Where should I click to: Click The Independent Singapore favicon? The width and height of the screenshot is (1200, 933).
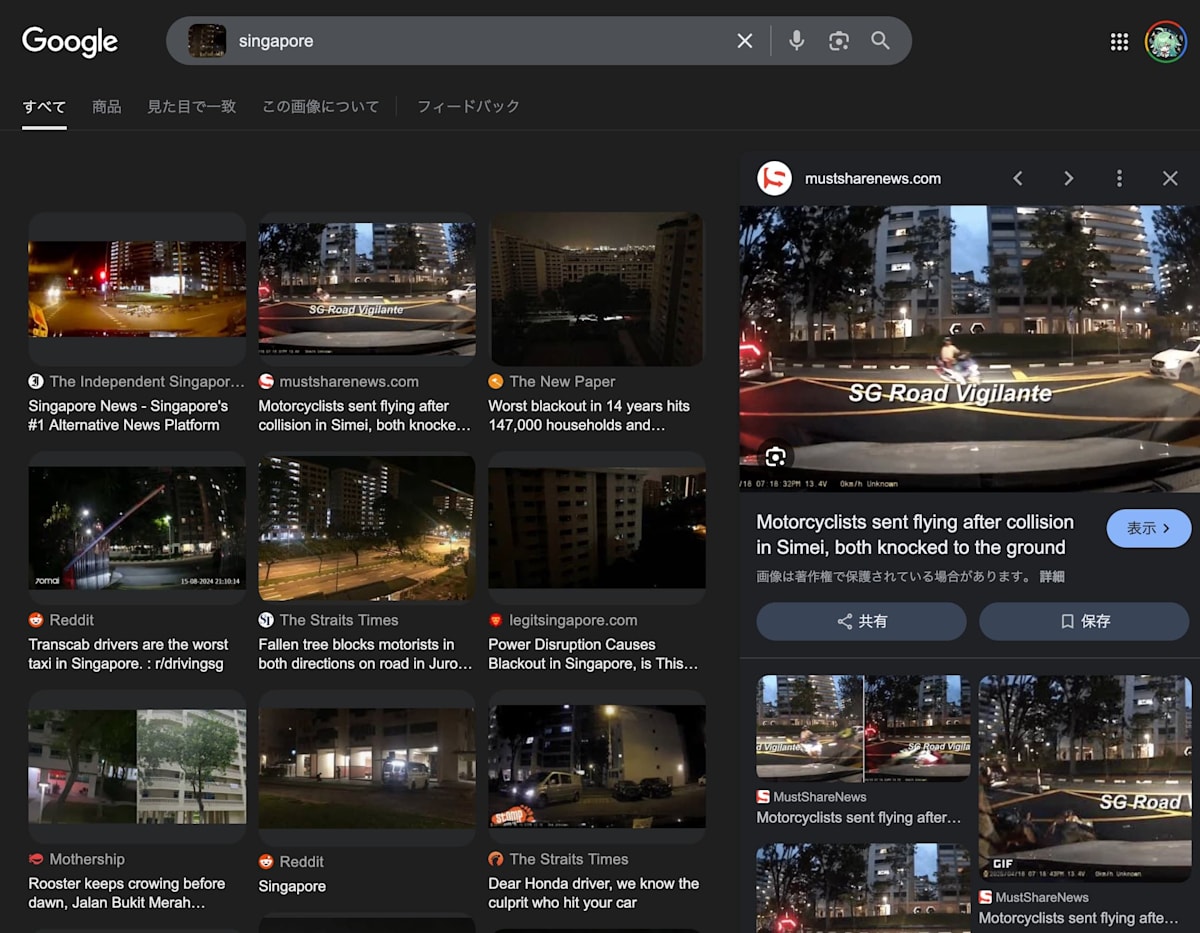[x=36, y=381]
